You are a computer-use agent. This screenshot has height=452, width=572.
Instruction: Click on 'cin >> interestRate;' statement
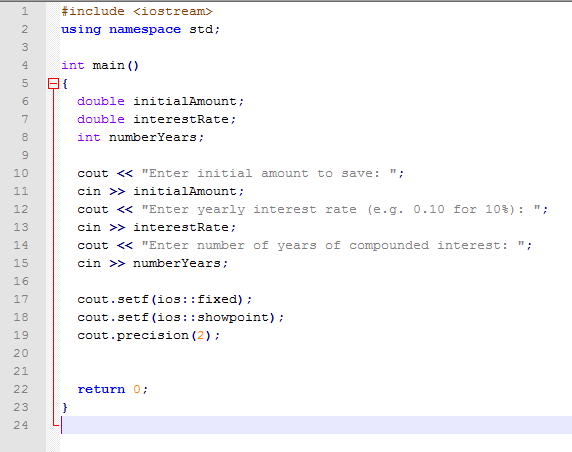(156, 227)
